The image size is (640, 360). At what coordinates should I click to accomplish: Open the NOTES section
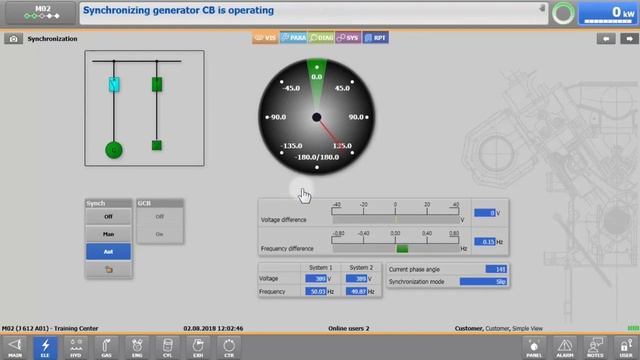[595, 348]
